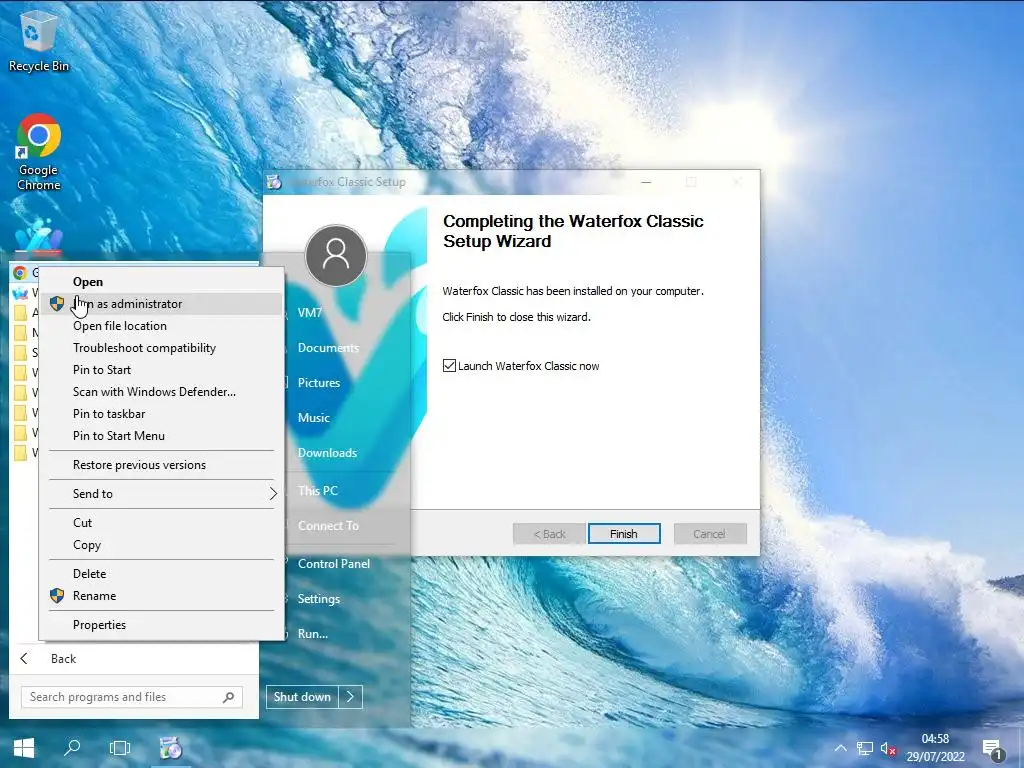1024x768 pixels.
Task: Open Properties from context menu
Action: pyautogui.click(x=161, y=625)
